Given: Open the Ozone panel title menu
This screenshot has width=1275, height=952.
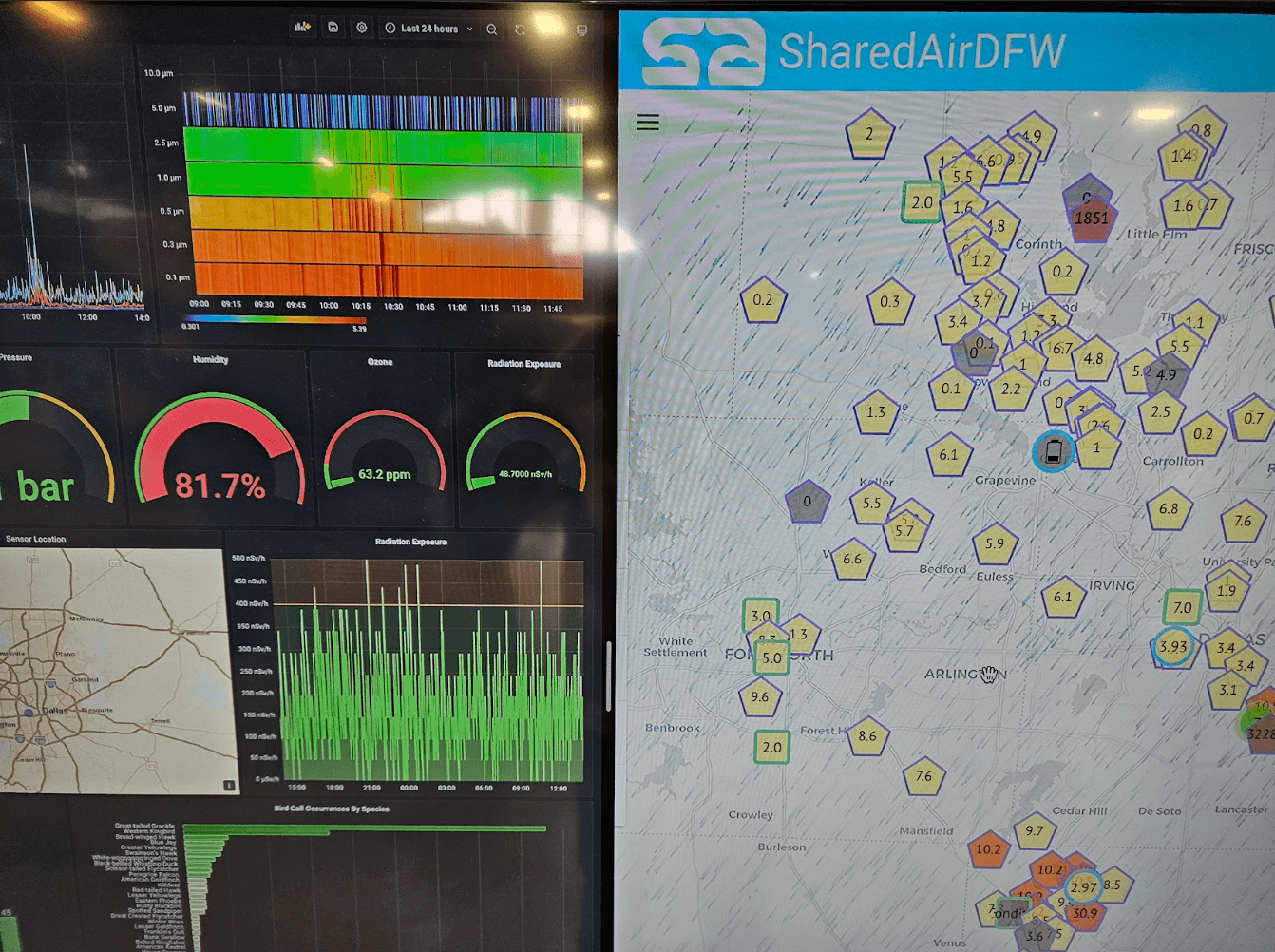Looking at the screenshot, I should pos(380,362).
